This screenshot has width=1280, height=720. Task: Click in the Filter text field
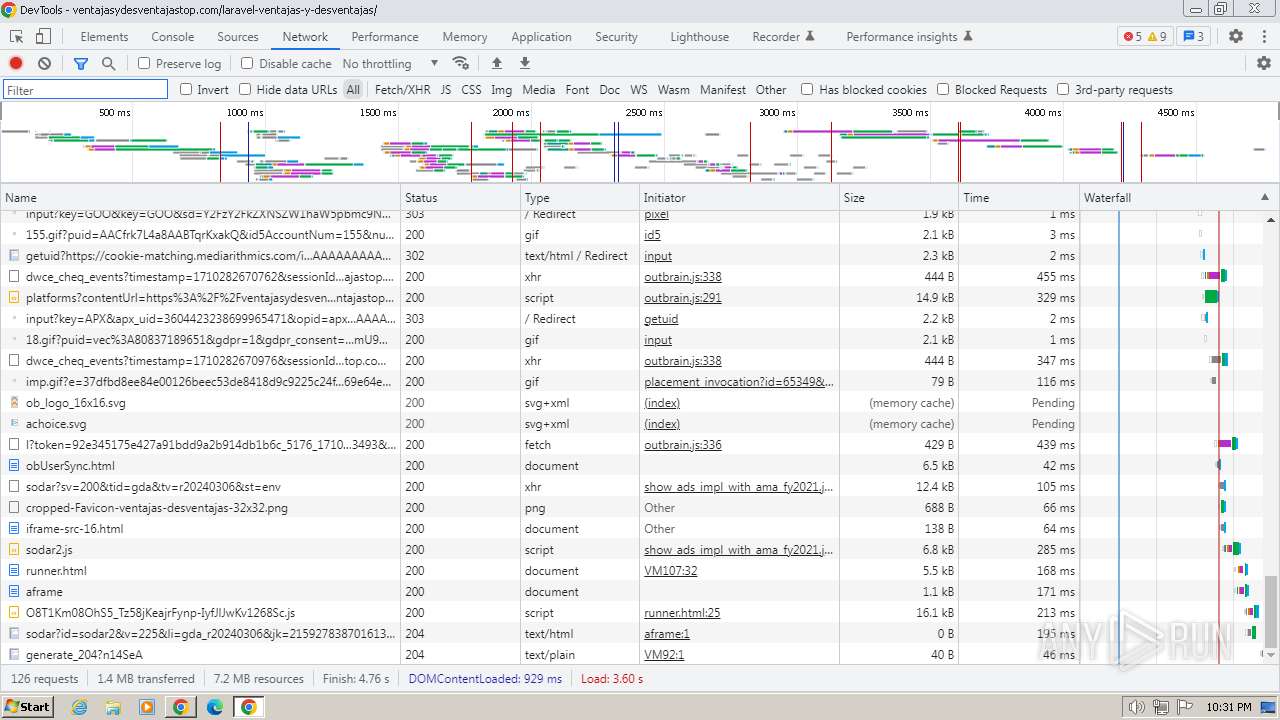[x=86, y=90]
